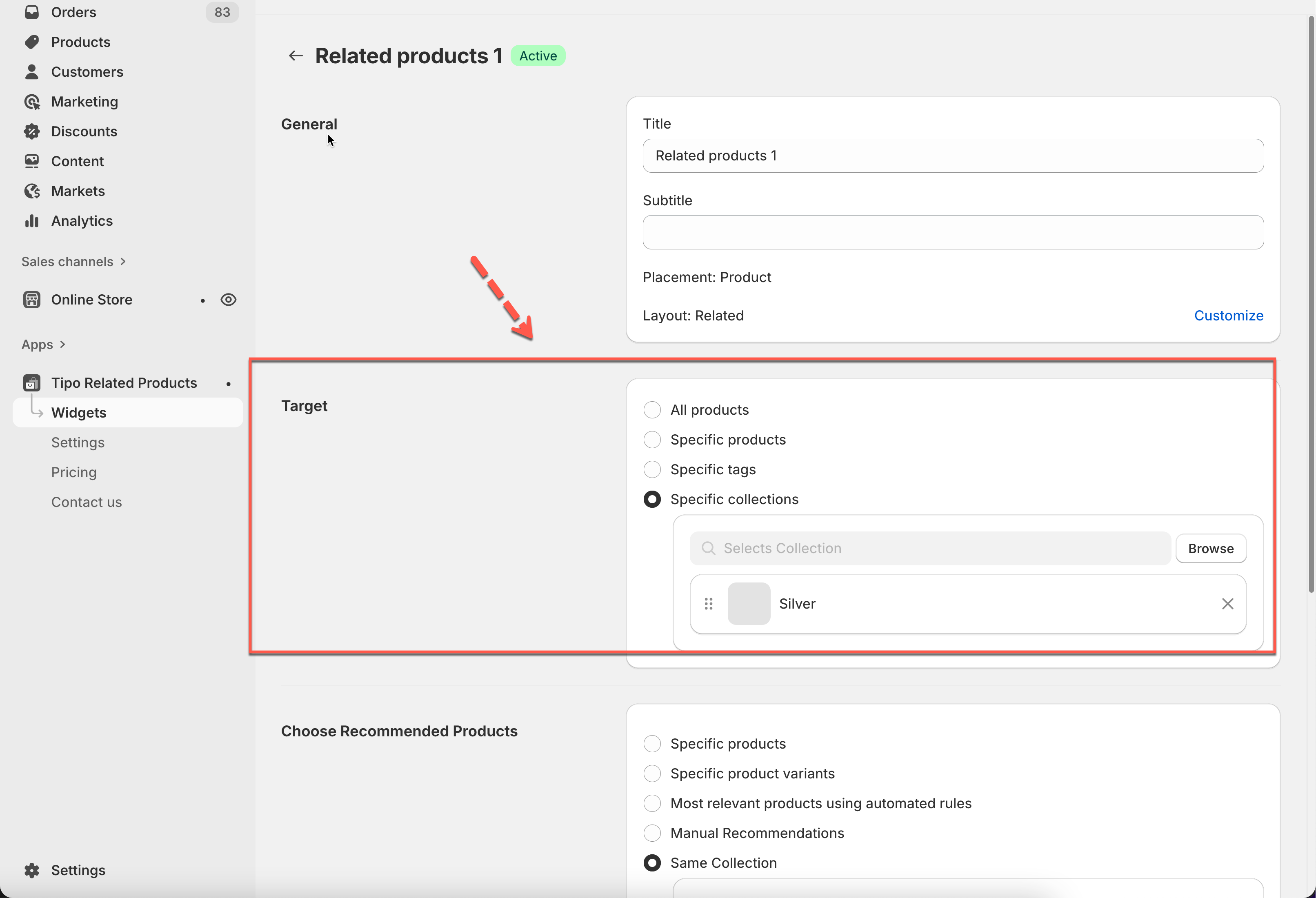Click the back arrow next to Related products 1
Viewport: 1316px width, 898px height.
point(295,56)
